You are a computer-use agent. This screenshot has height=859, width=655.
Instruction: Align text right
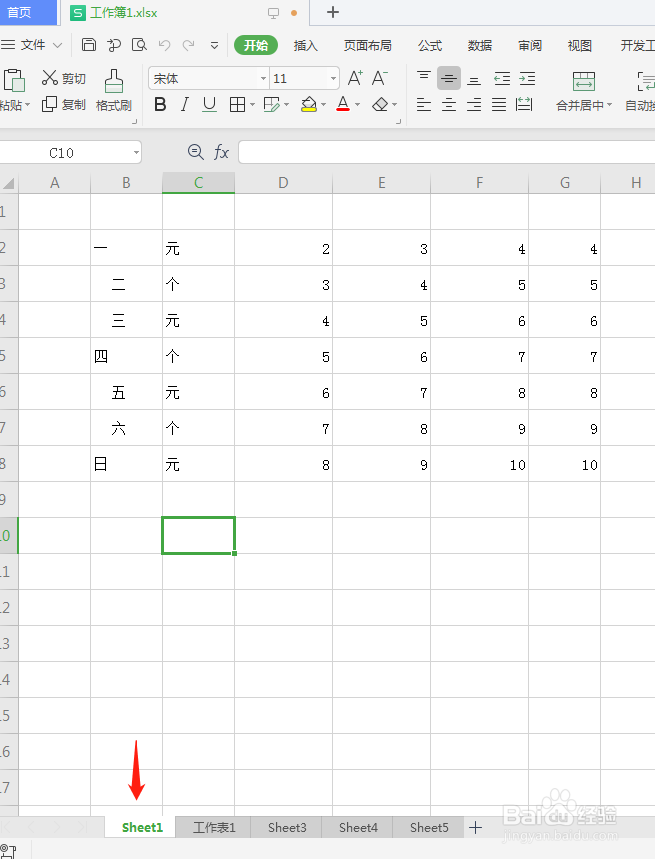pyautogui.click(x=474, y=104)
